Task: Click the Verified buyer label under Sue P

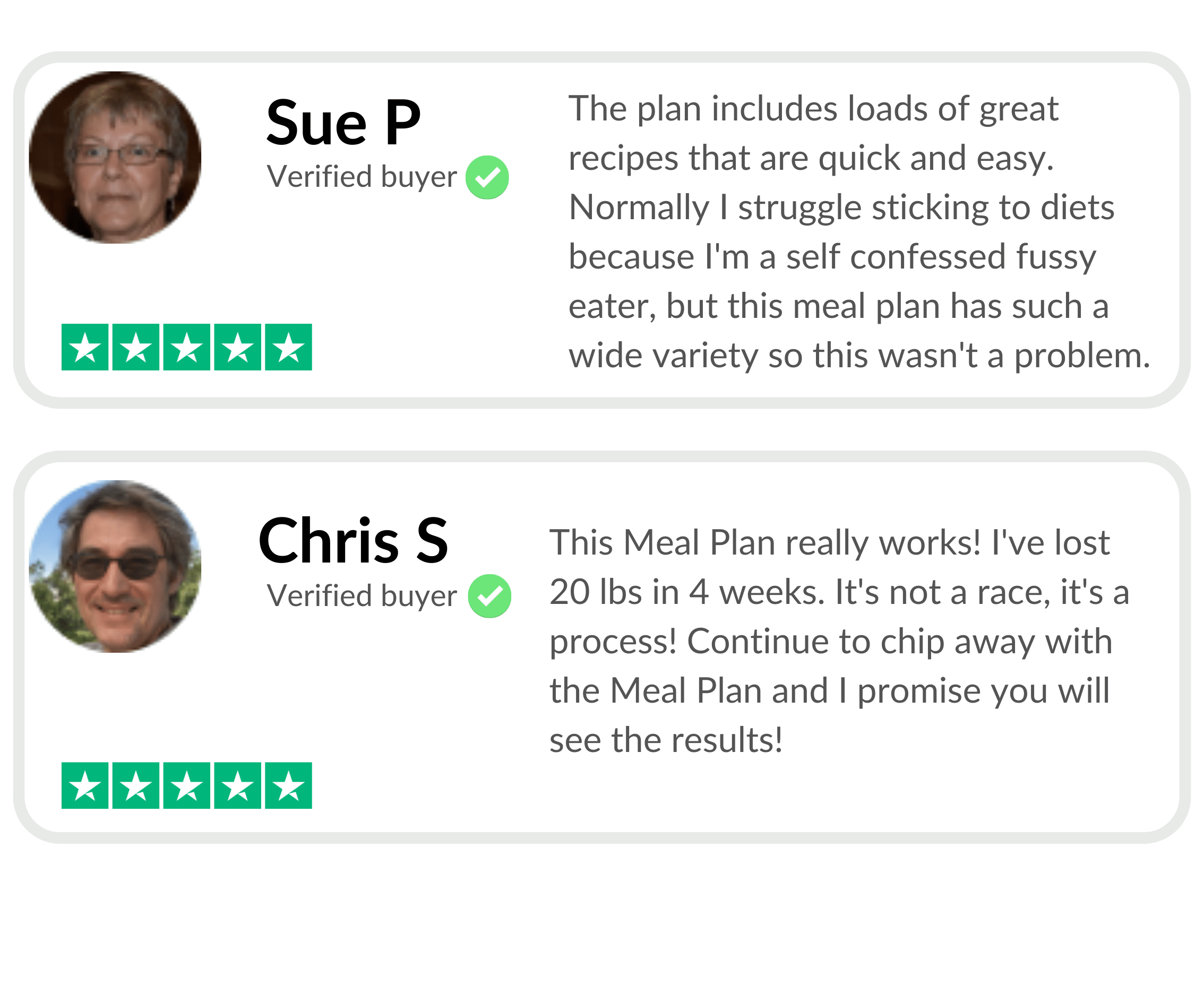Action: (x=362, y=177)
